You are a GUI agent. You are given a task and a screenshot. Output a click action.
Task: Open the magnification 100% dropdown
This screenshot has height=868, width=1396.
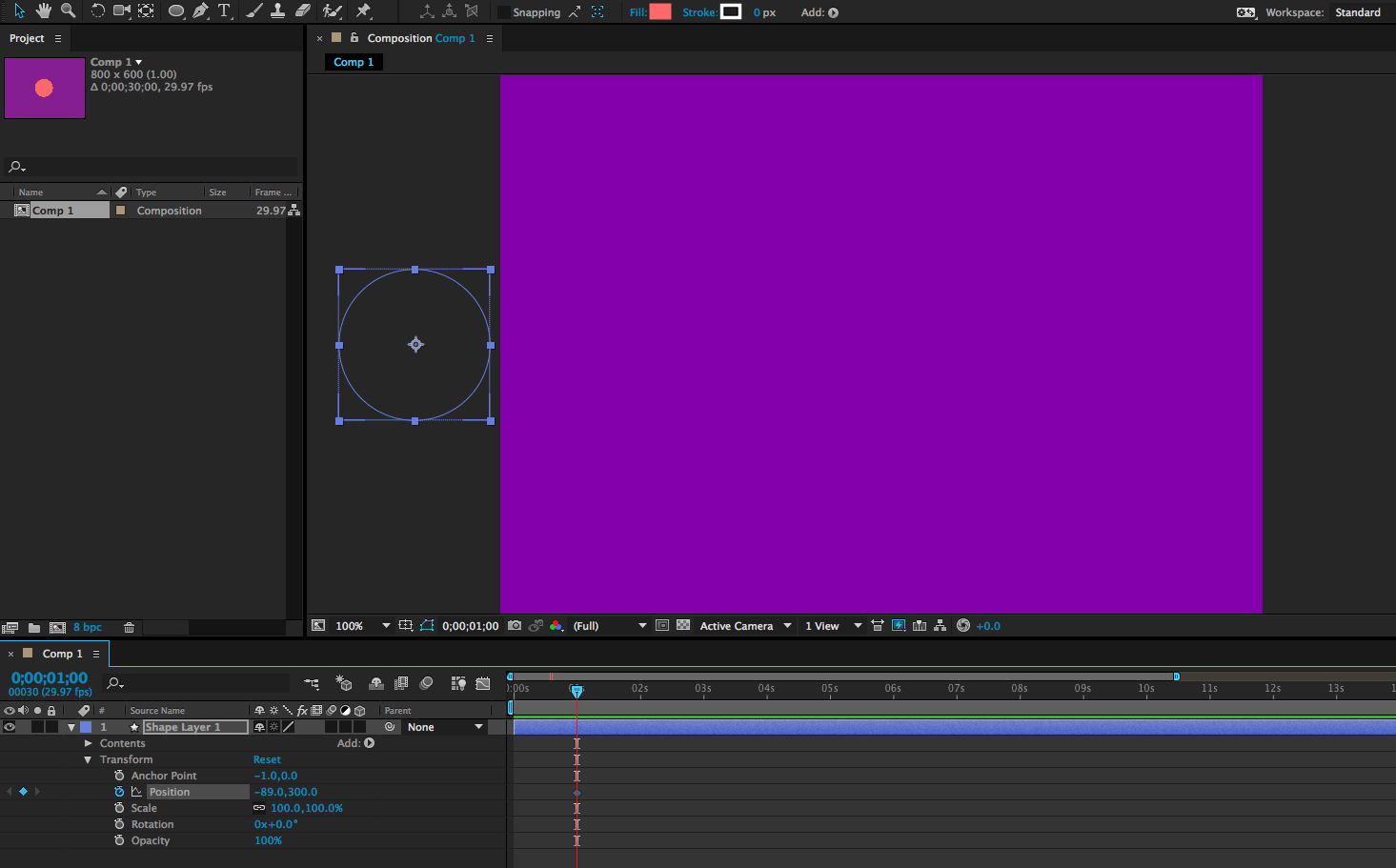[362, 626]
